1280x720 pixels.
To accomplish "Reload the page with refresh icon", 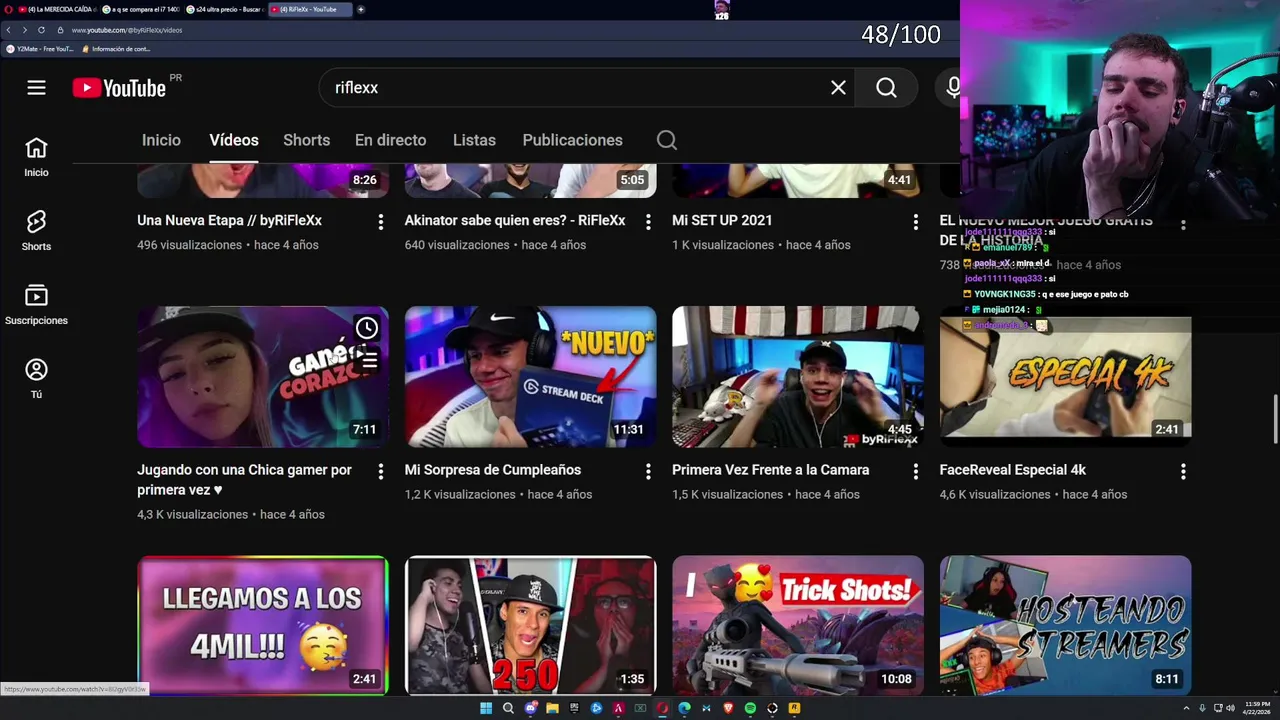I will (x=41, y=30).
